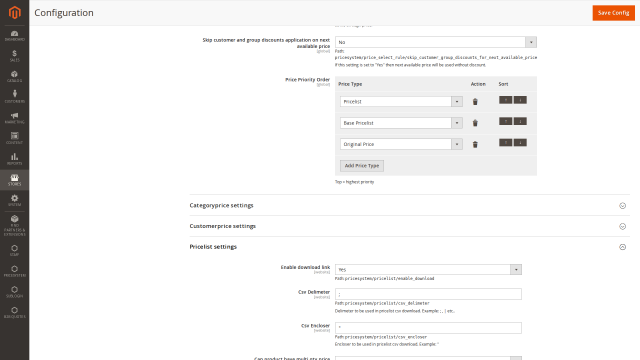Open the System menu in sidebar
This screenshot has height=360, width=640.
pos(14,200)
